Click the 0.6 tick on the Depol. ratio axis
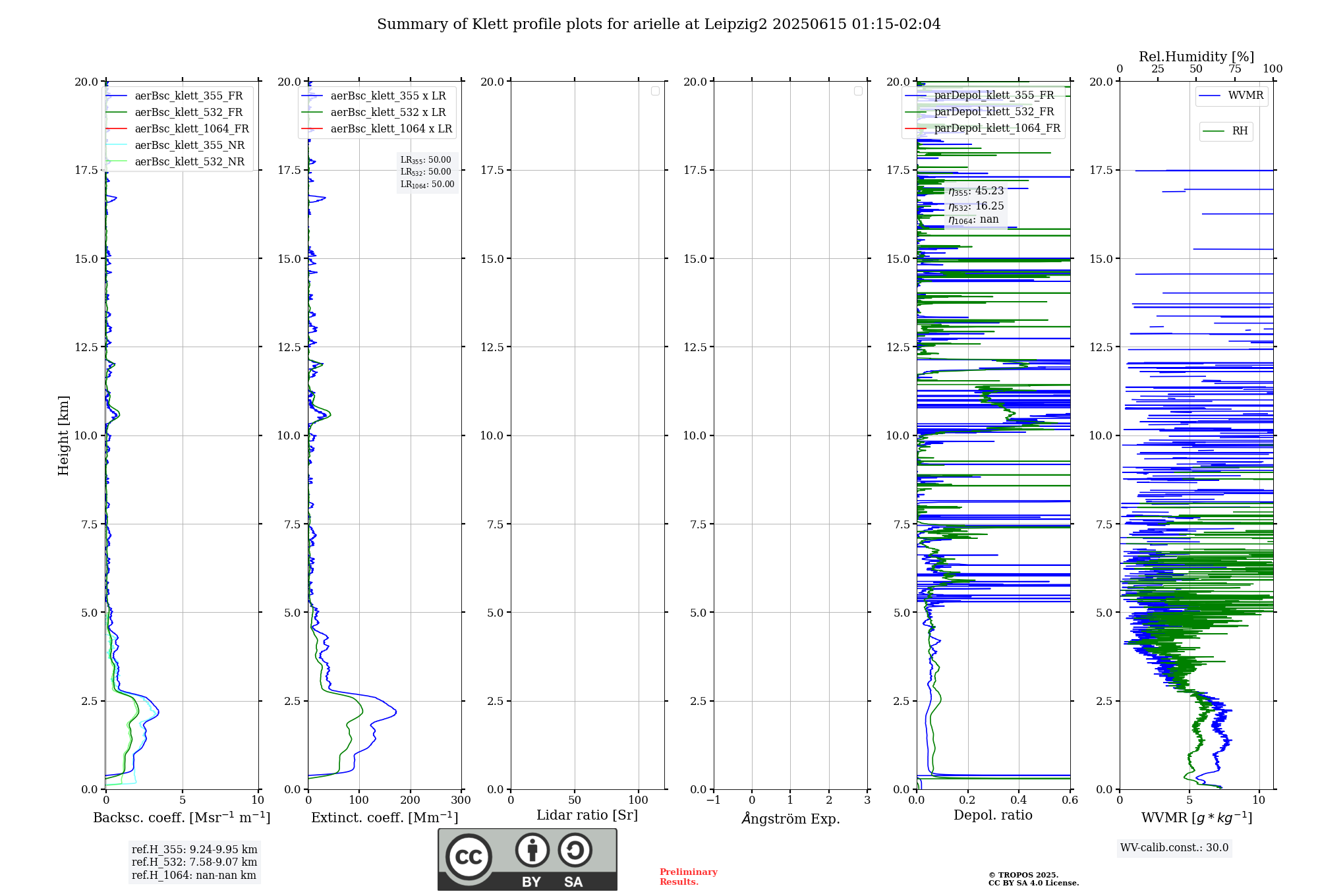 pyautogui.click(x=1070, y=800)
